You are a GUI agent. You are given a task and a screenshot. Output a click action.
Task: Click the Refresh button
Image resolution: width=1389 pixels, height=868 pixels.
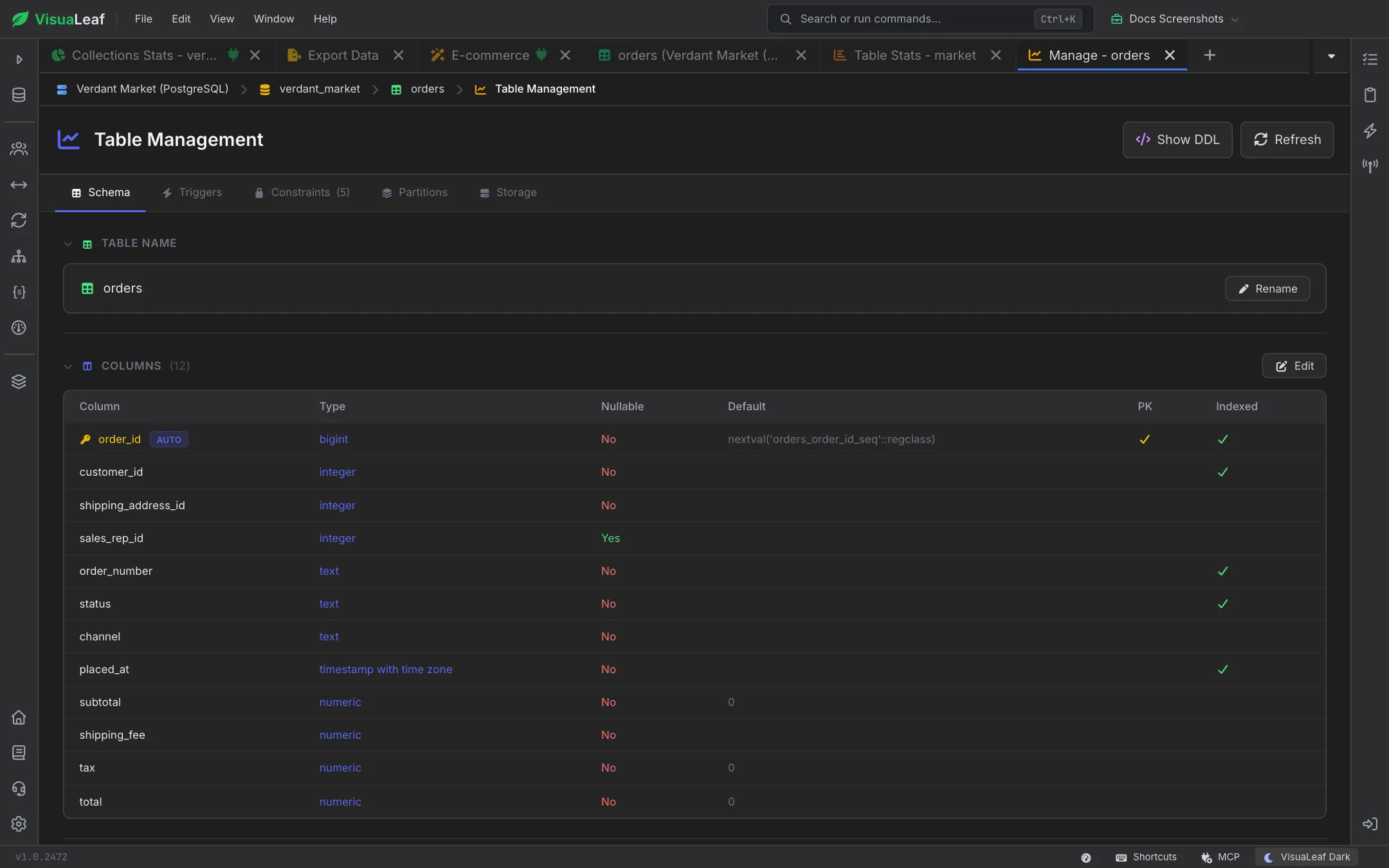tap(1286, 140)
